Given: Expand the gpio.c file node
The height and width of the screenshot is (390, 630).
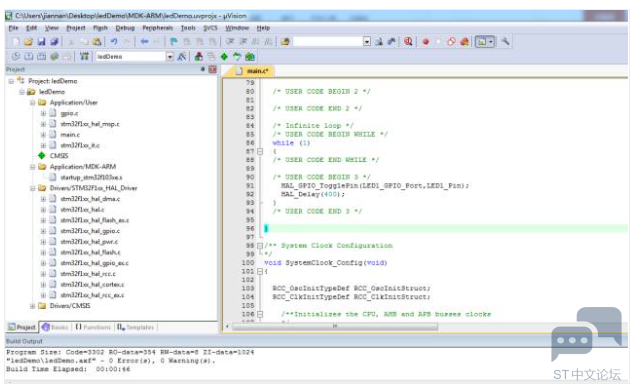Looking at the screenshot, I should [43, 114].
